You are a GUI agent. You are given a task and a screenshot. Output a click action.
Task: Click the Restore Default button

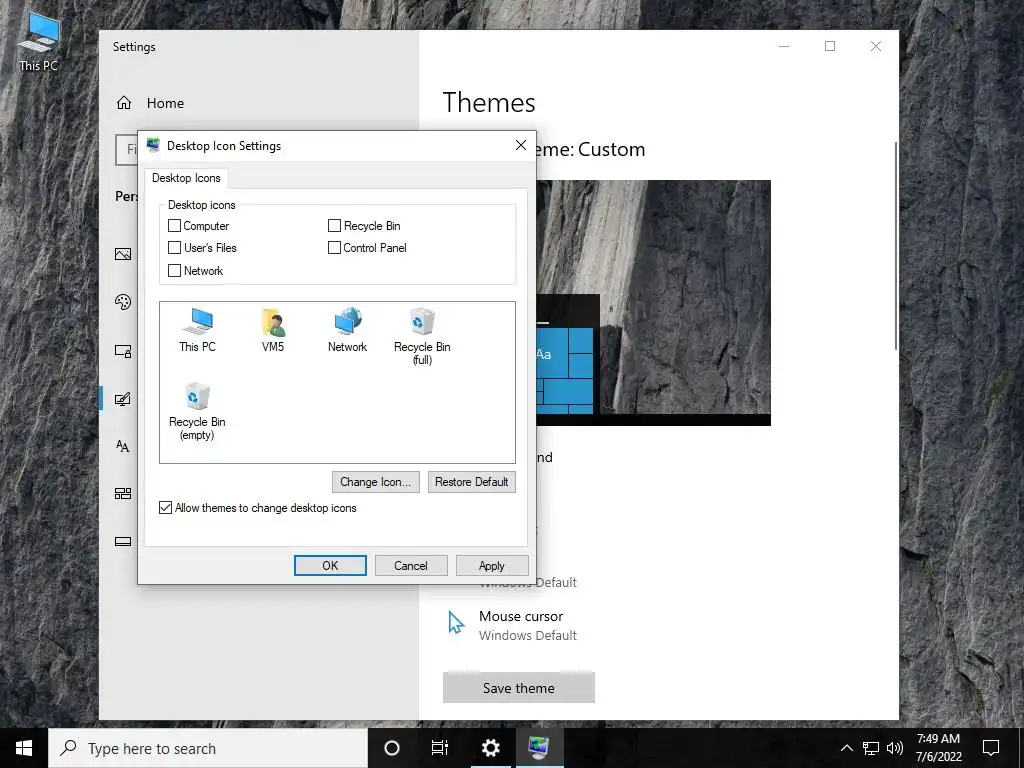click(472, 482)
